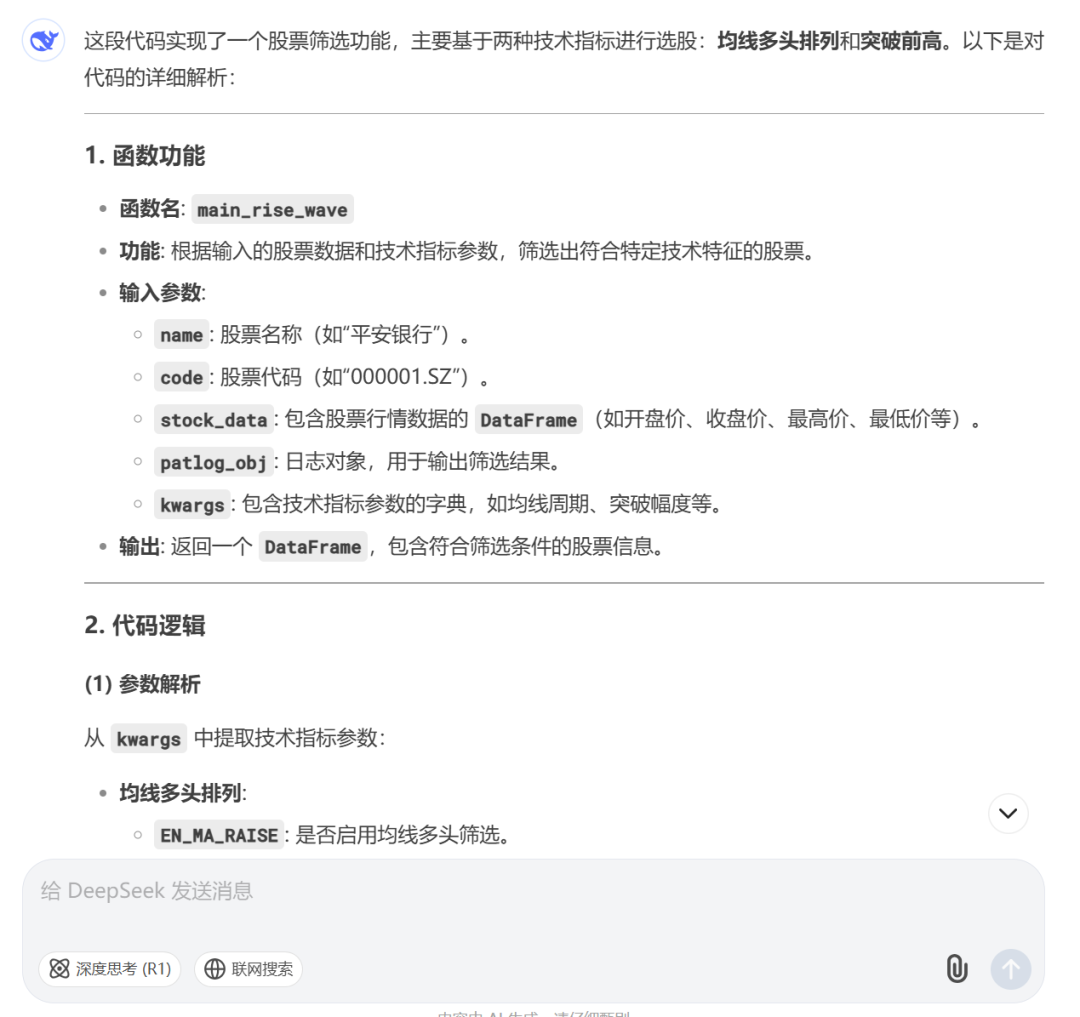Click the (1) 参数解析 subheading
Image resolution: width=1080 pixels, height=1017 pixels.
tap(143, 684)
